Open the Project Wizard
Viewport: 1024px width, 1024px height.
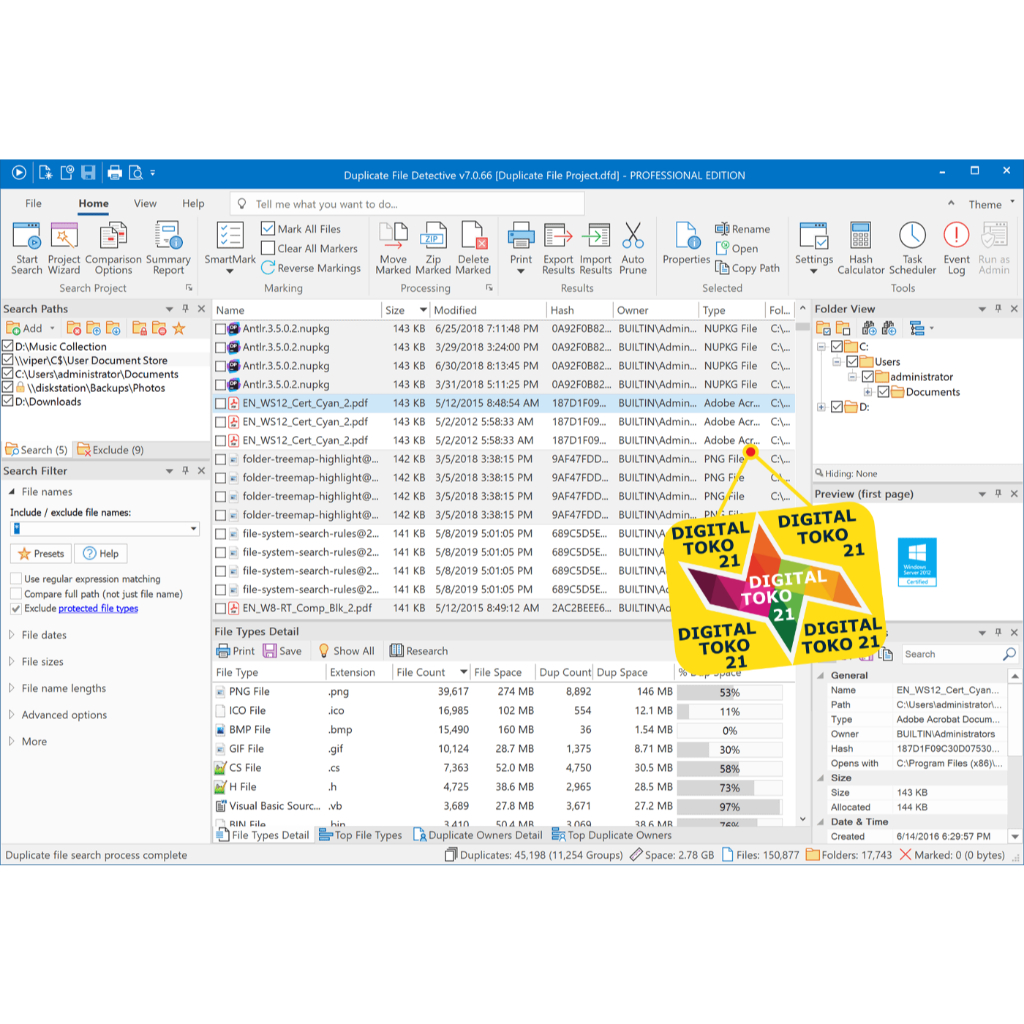point(64,236)
